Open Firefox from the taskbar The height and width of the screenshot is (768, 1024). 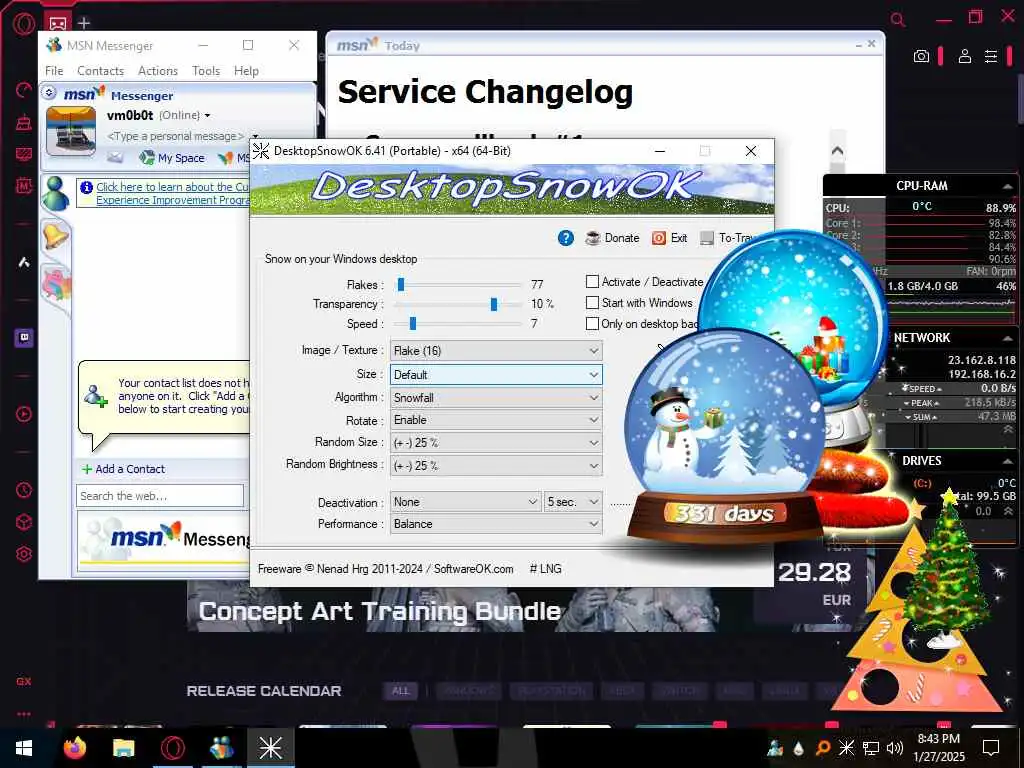click(74, 748)
